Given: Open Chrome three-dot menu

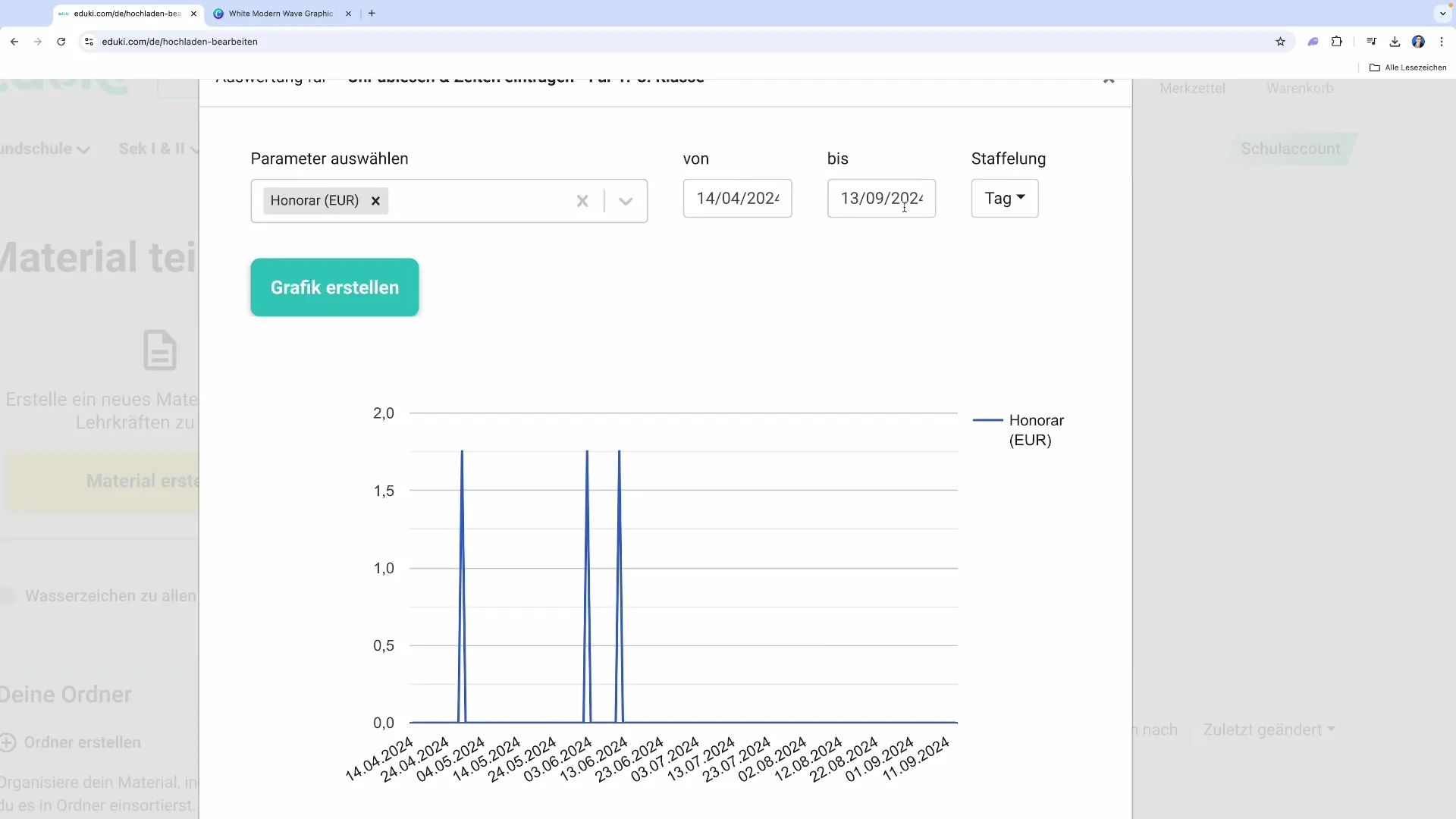Looking at the screenshot, I should (1442, 42).
